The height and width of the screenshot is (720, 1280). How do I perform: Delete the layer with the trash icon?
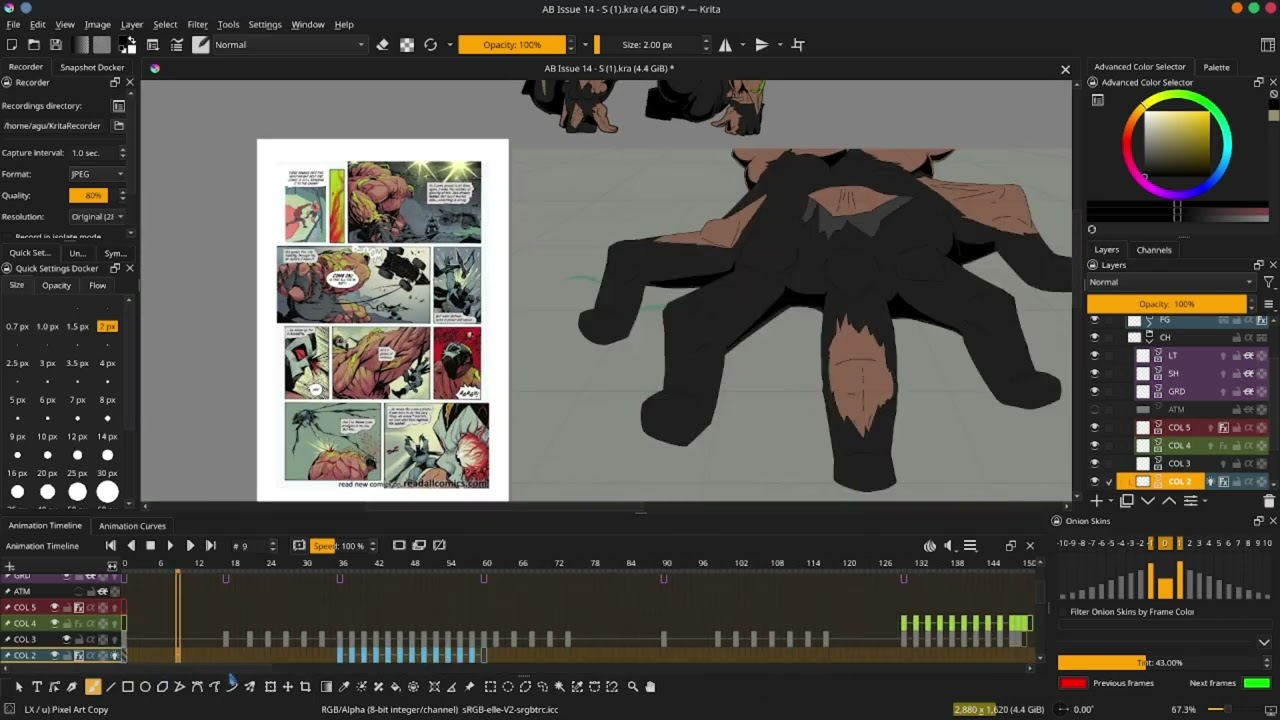(1269, 501)
